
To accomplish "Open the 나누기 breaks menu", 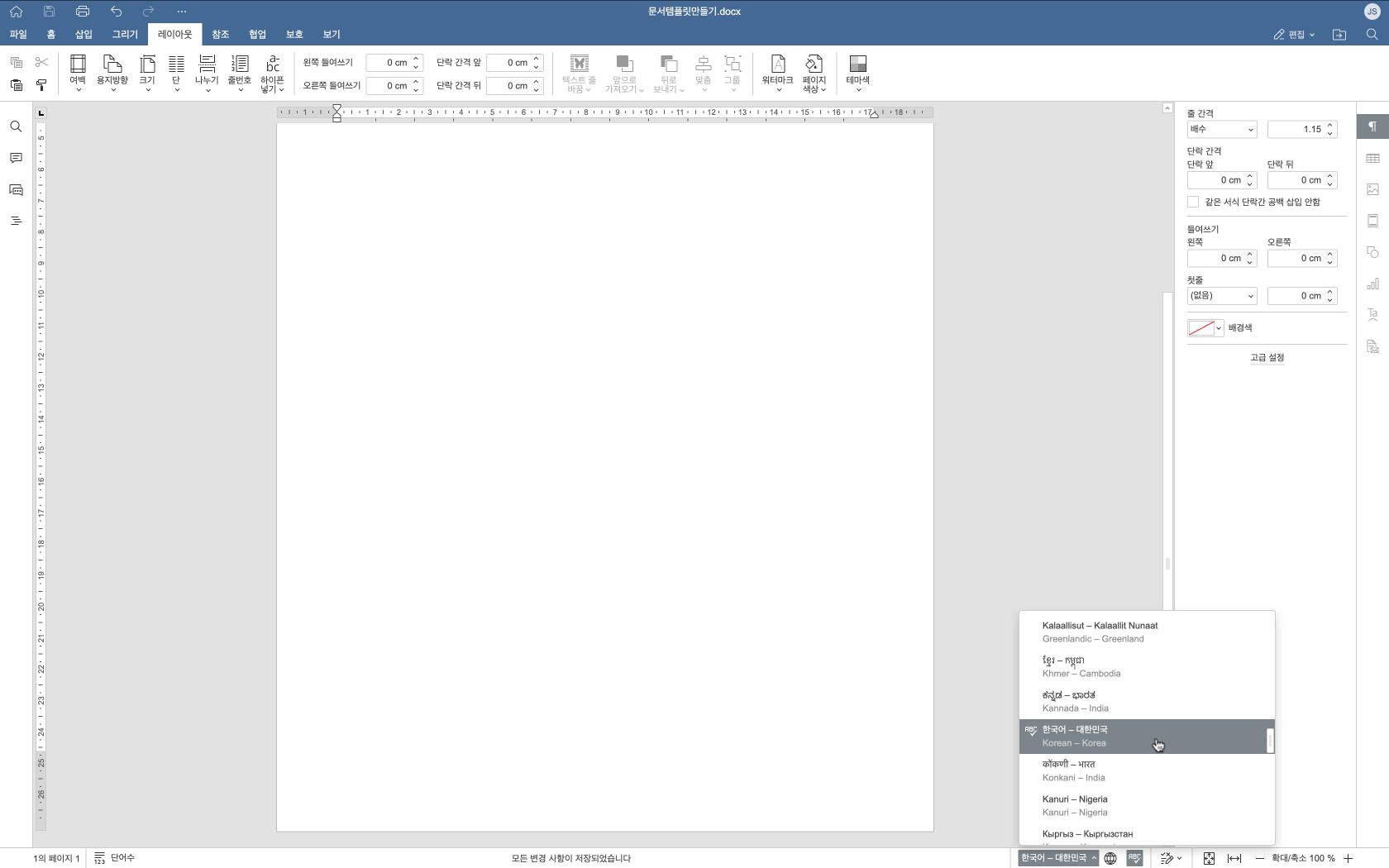I will 207,73.
